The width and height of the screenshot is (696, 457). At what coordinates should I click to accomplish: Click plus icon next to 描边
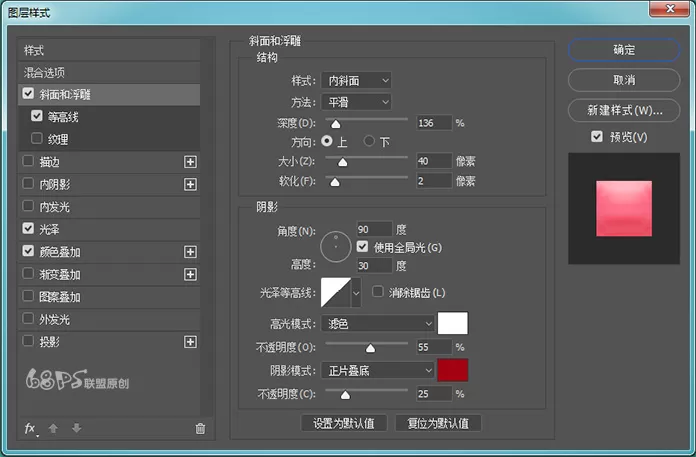coord(190,162)
